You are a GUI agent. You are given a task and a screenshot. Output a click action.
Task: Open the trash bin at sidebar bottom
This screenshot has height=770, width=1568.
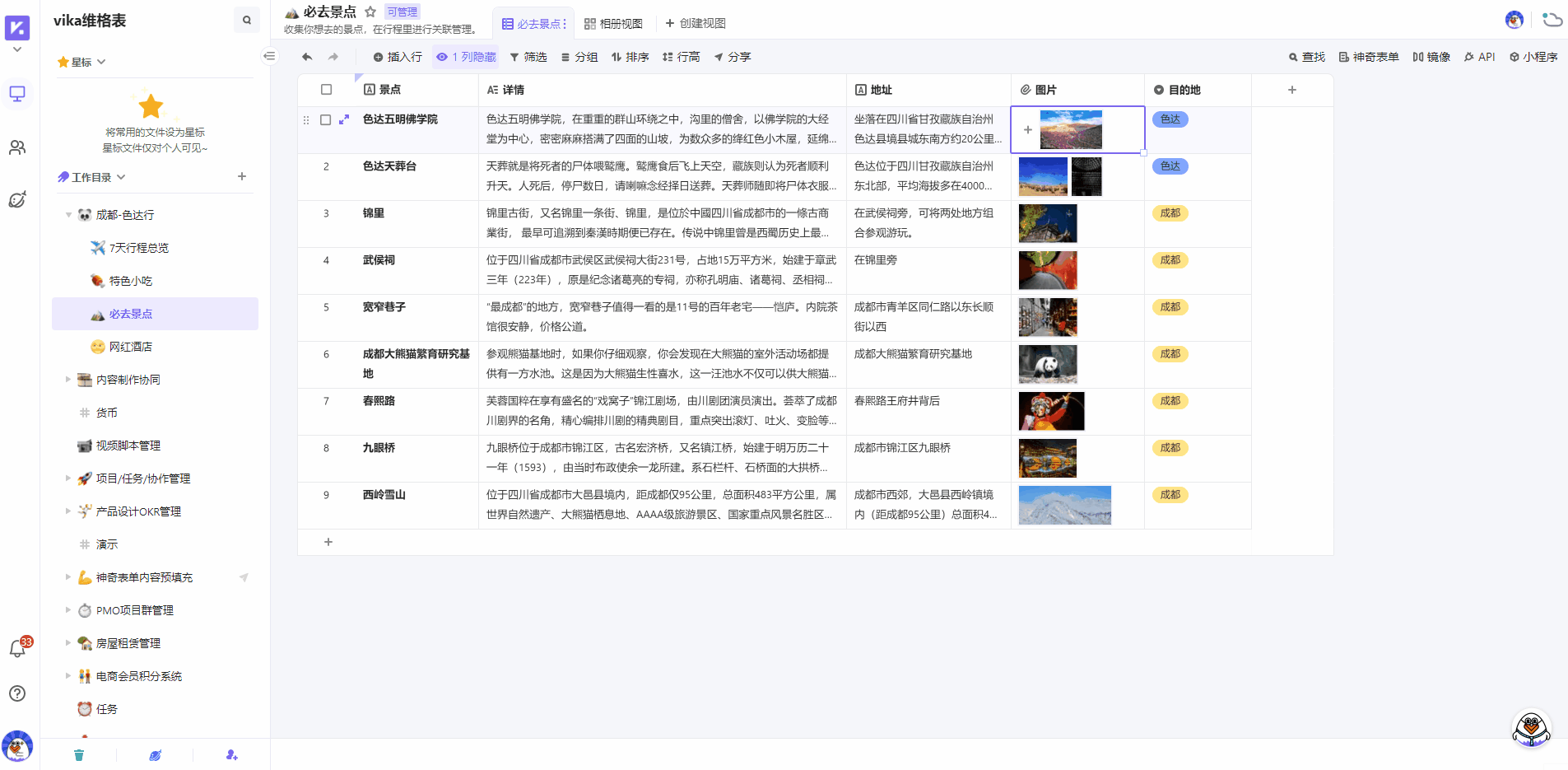[x=79, y=755]
